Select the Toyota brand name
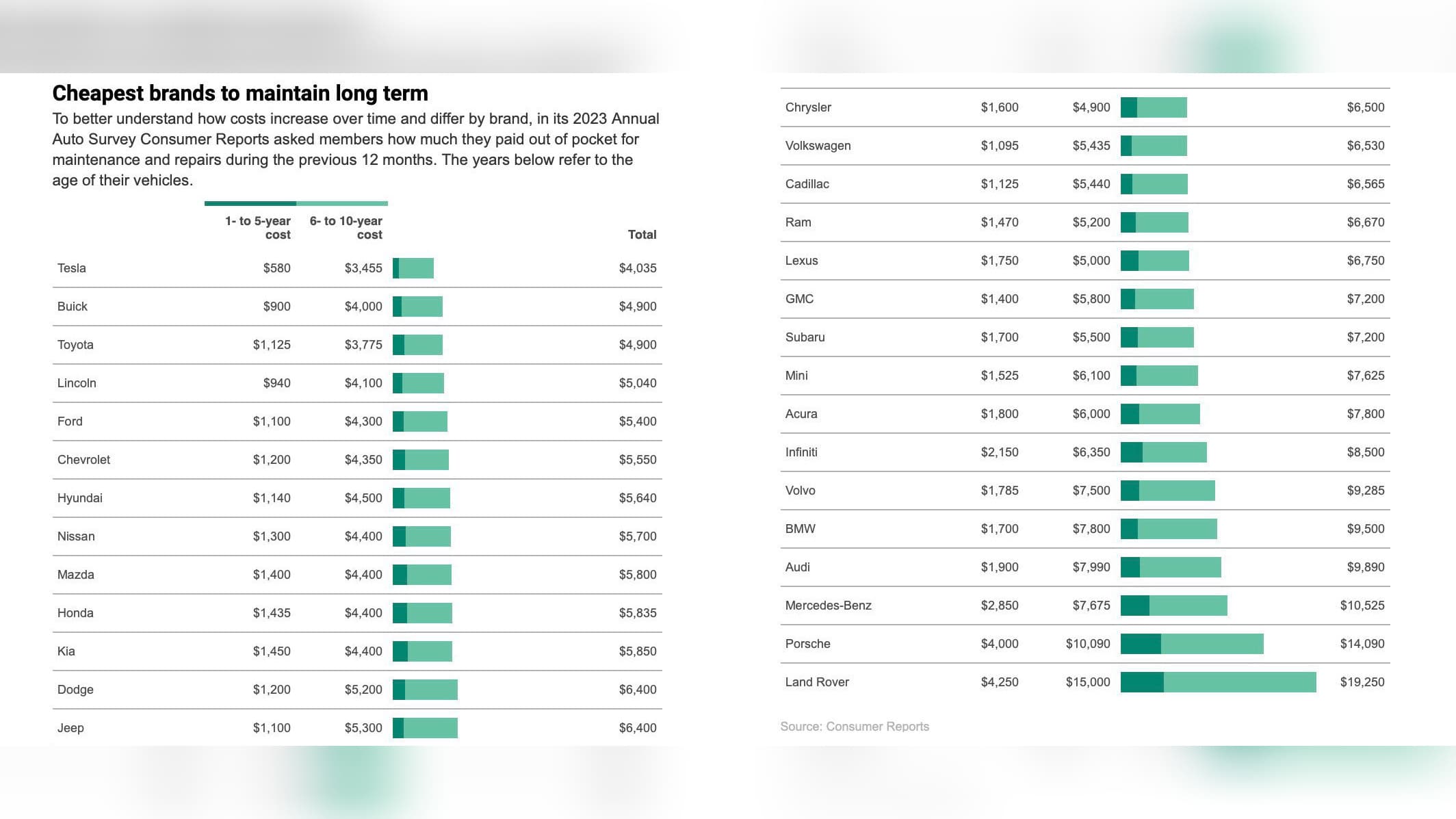Image resolution: width=1456 pixels, height=819 pixels. pos(75,345)
